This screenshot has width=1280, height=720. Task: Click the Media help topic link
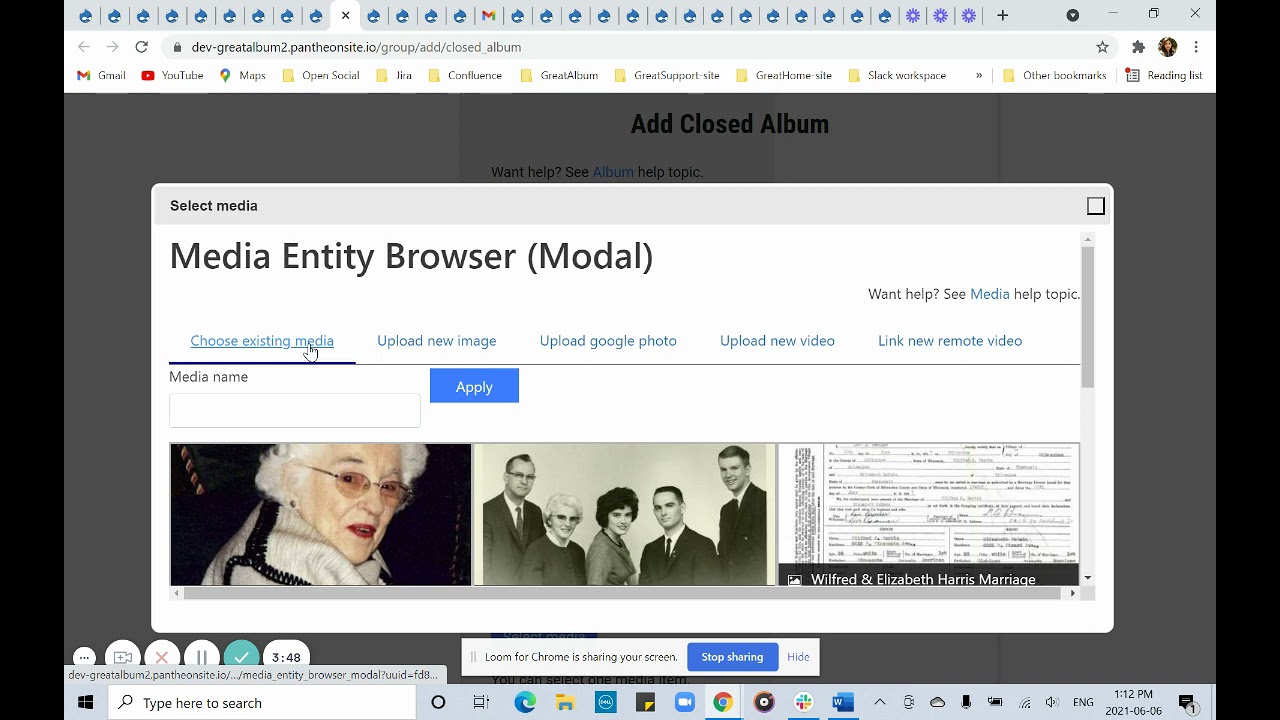click(x=990, y=294)
